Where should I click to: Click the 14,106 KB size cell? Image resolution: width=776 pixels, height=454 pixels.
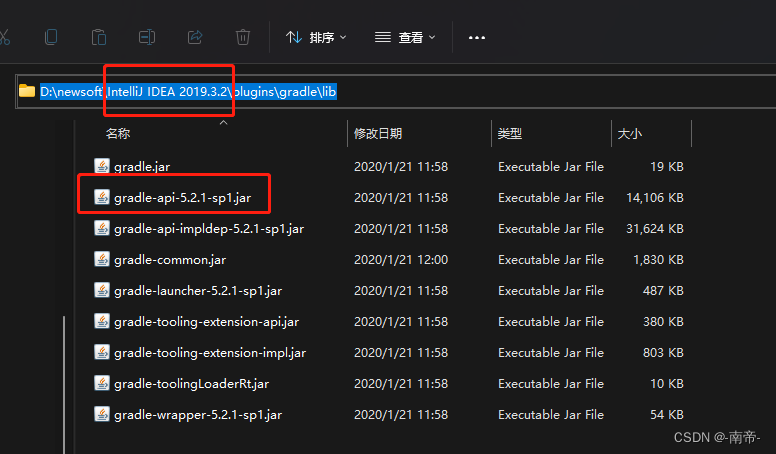(655, 198)
